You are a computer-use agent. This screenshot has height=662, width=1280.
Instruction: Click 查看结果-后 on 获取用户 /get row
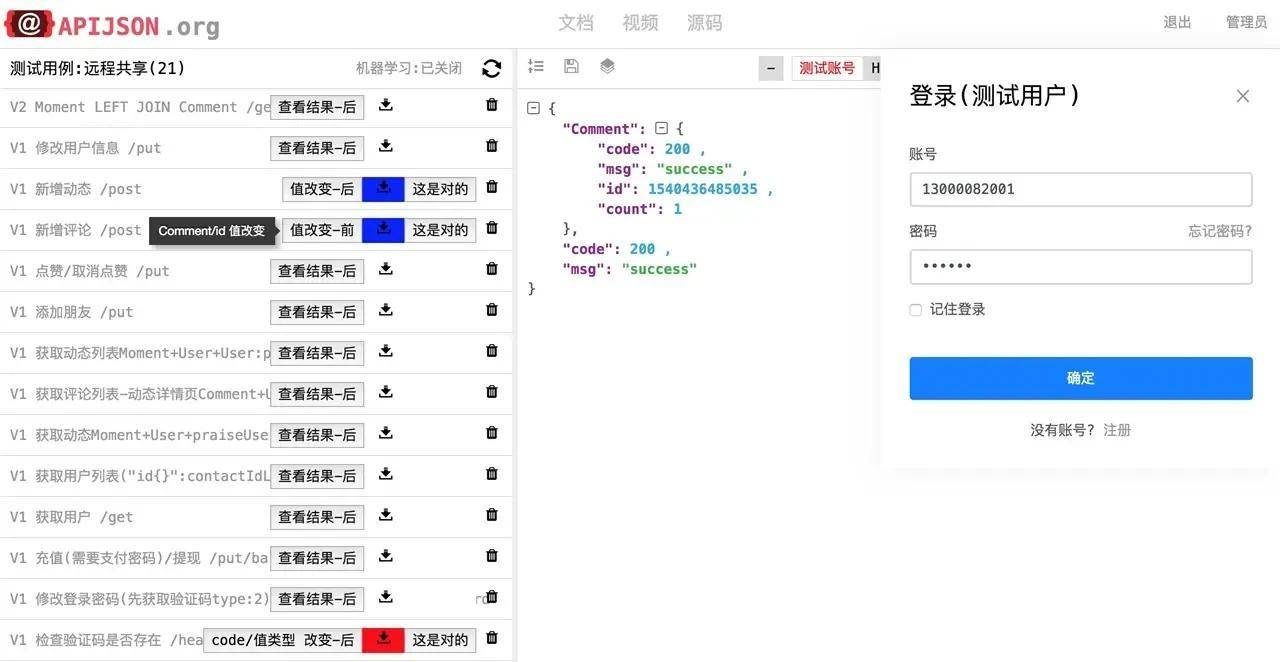click(x=317, y=517)
